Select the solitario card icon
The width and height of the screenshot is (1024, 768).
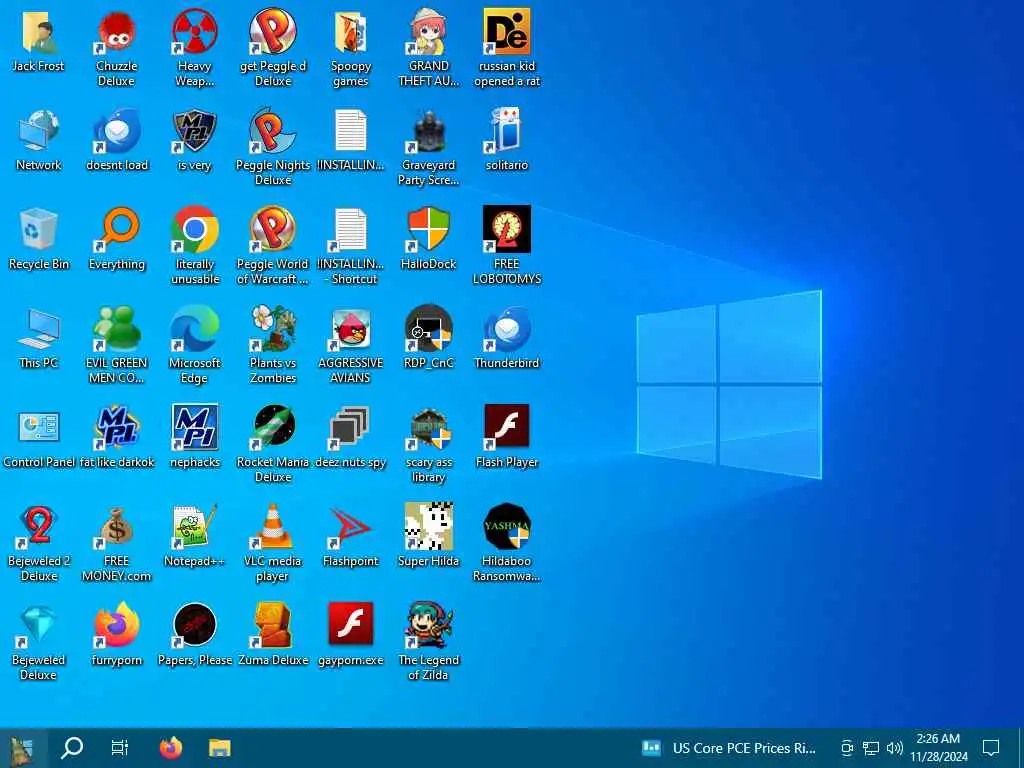[507, 131]
